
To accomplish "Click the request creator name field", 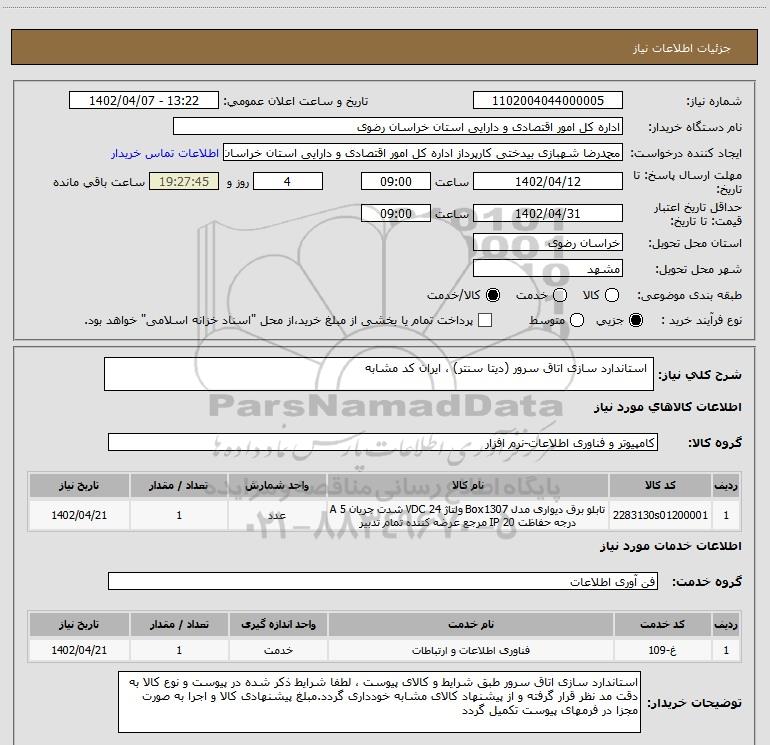I will point(423,153).
